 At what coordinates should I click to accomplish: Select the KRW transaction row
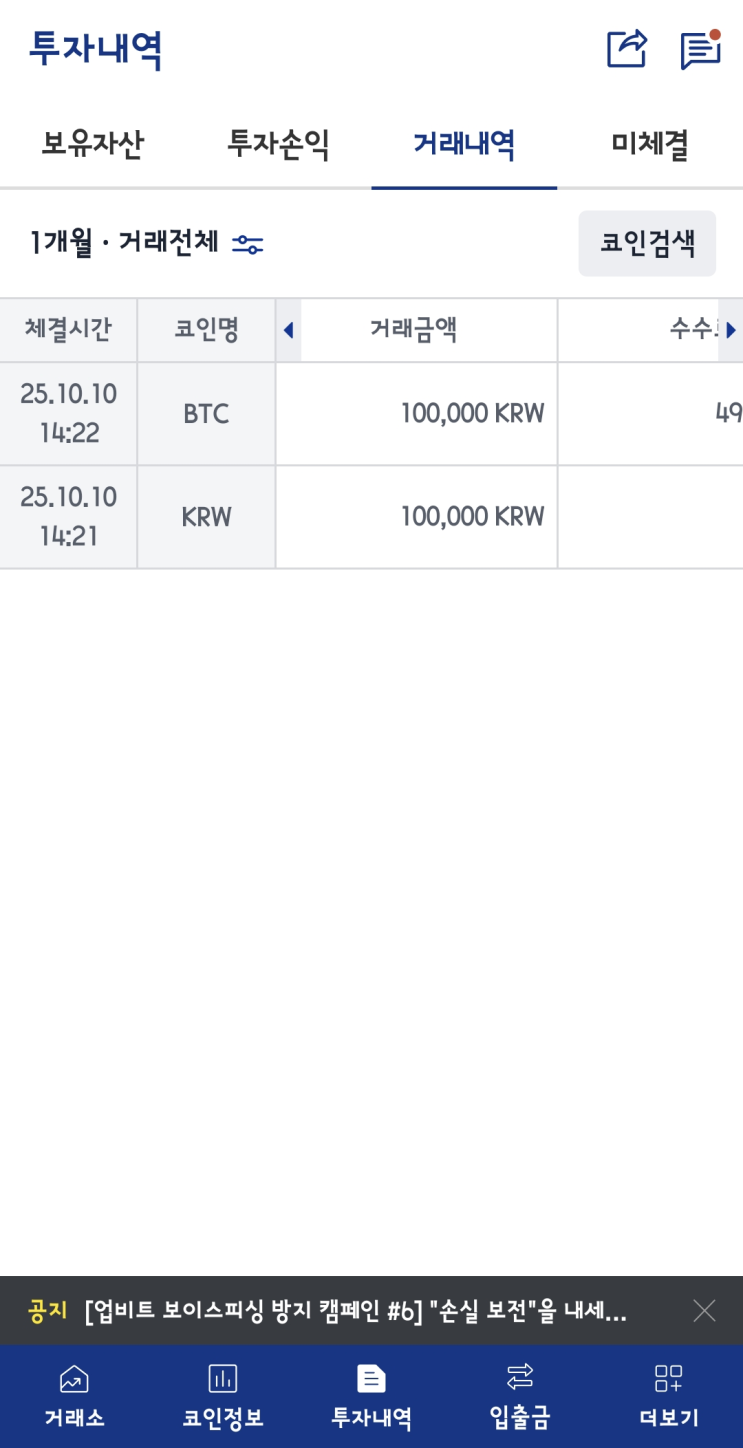coord(371,517)
